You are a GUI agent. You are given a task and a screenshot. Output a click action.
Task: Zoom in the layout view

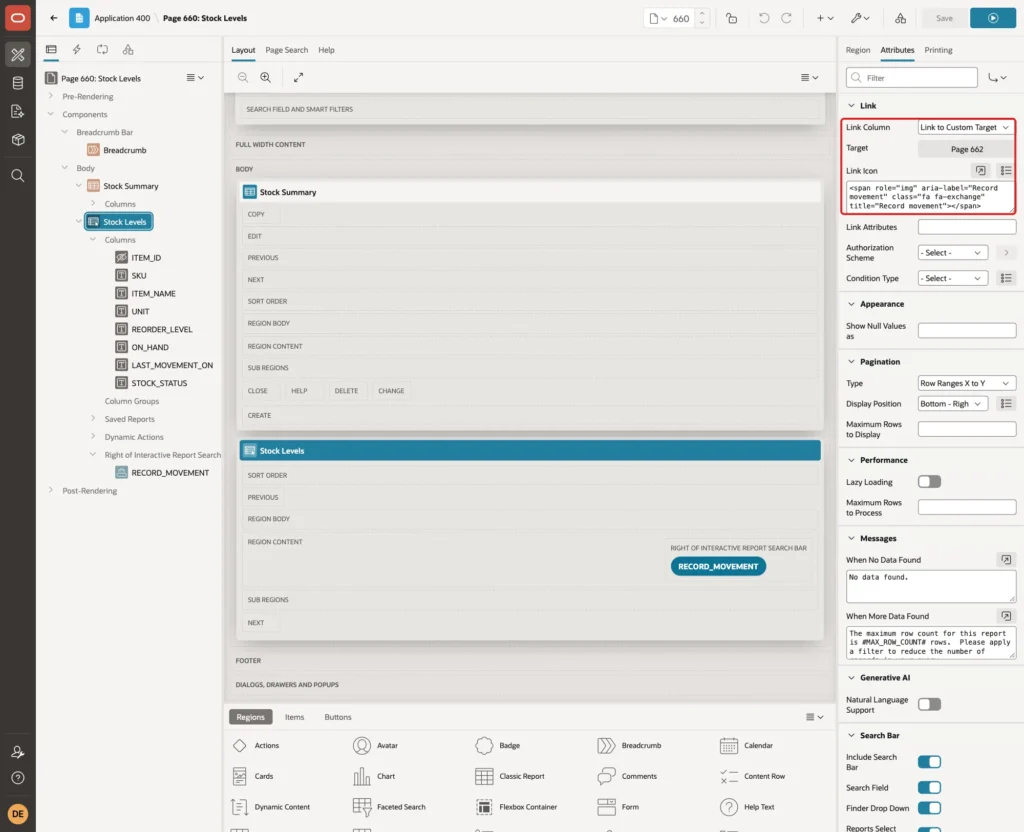tap(266, 78)
